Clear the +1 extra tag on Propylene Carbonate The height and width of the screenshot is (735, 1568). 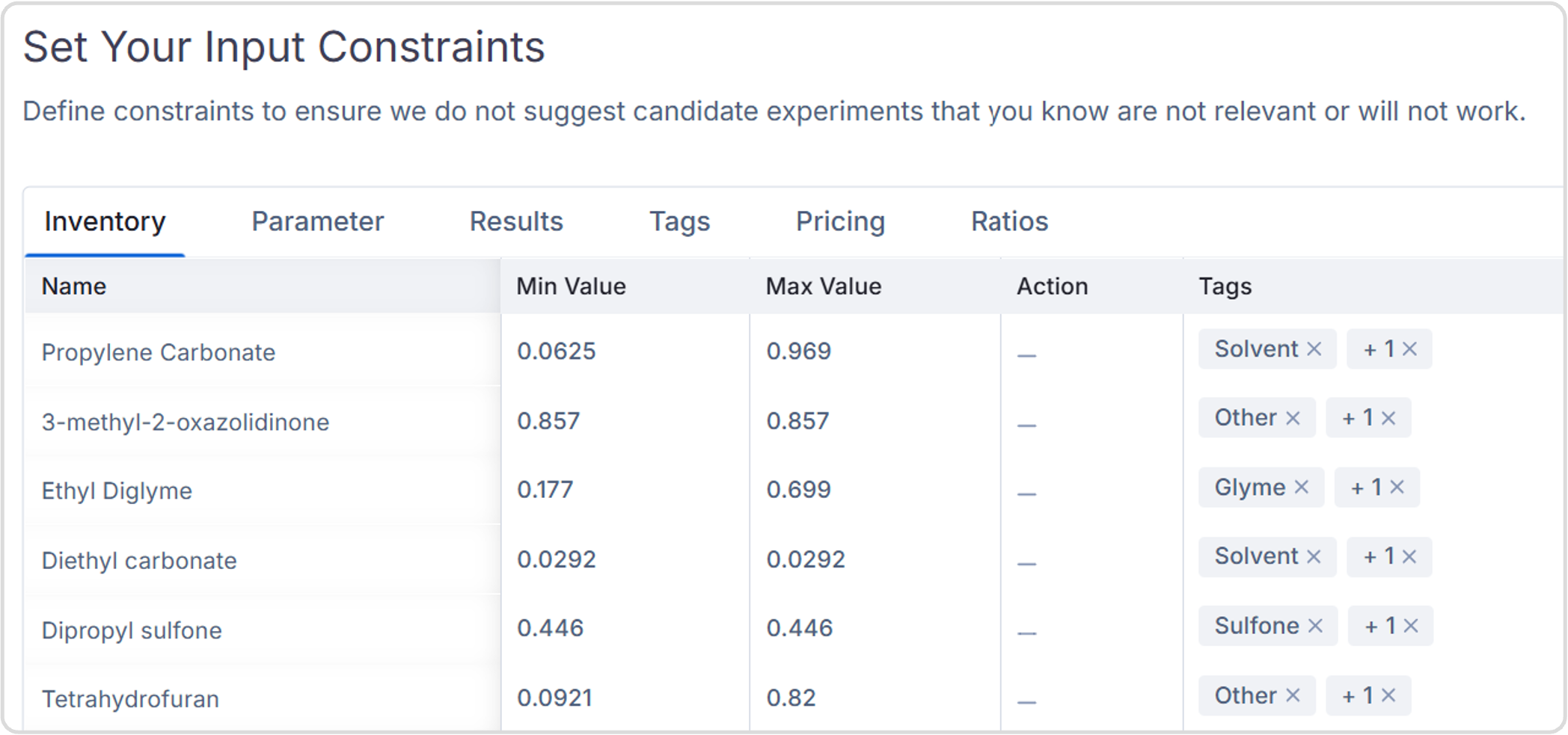click(x=1409, y=349)
